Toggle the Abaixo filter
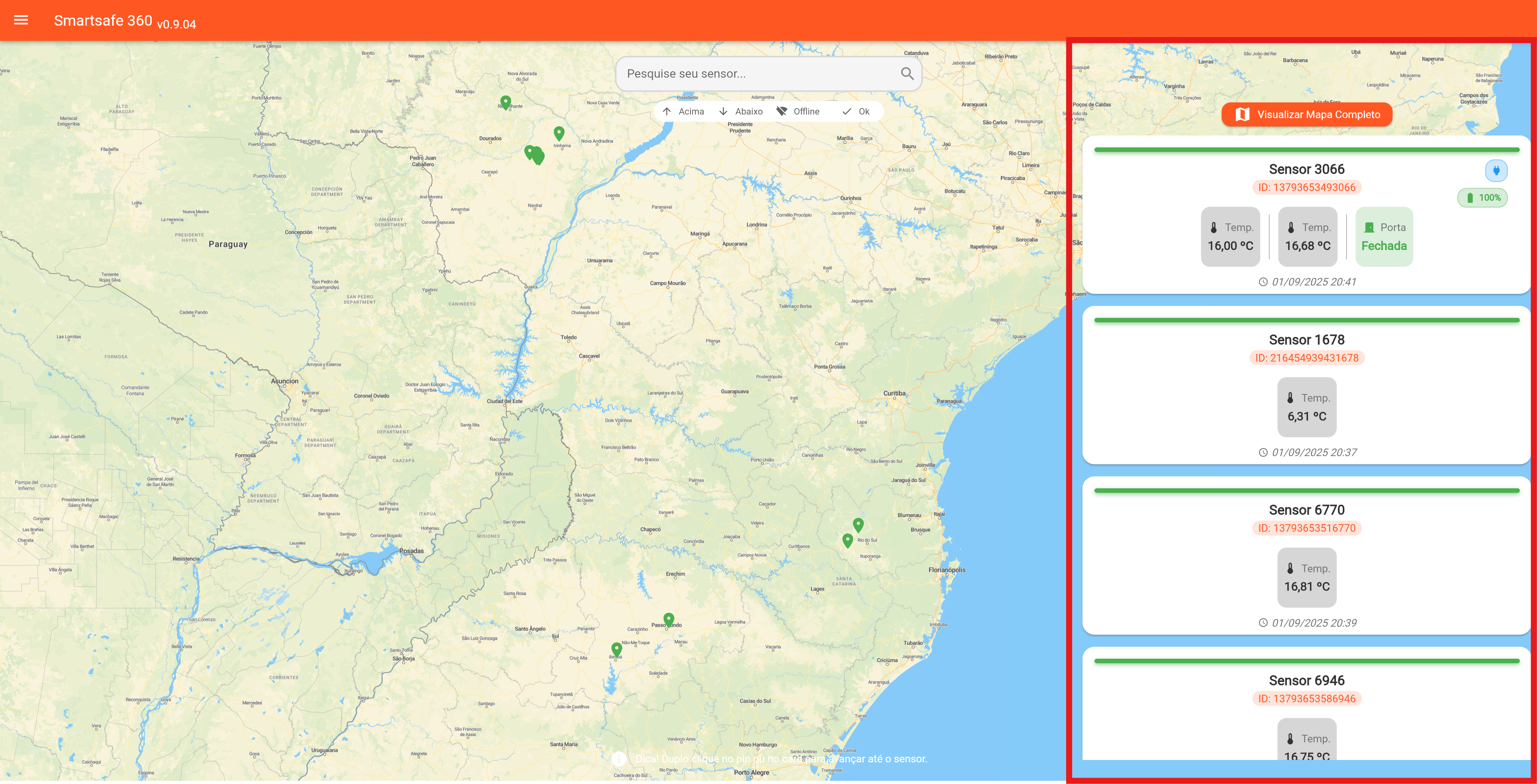This screenshot has width=1537, height=784. pyautogui.click(x=740, y=112)
